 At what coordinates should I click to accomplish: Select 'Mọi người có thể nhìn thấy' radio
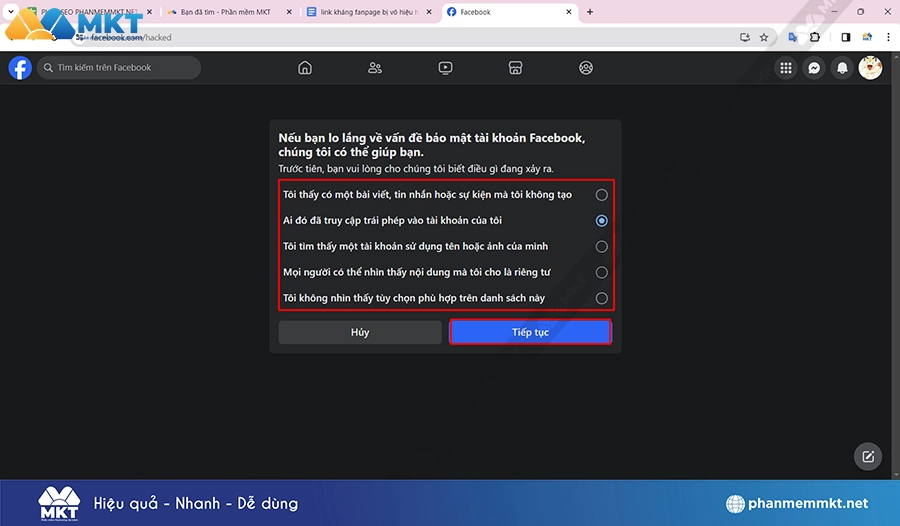click(601, 272)
